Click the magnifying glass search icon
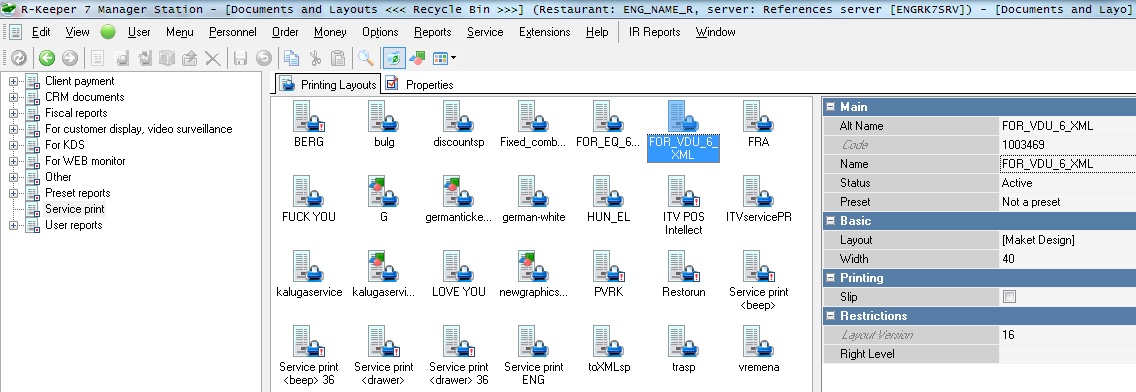 coord(366,58)
